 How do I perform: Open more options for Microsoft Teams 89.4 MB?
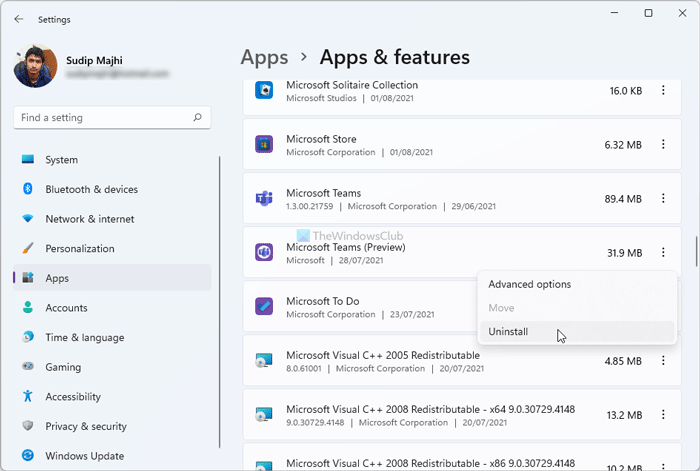(x=663, y=199)
